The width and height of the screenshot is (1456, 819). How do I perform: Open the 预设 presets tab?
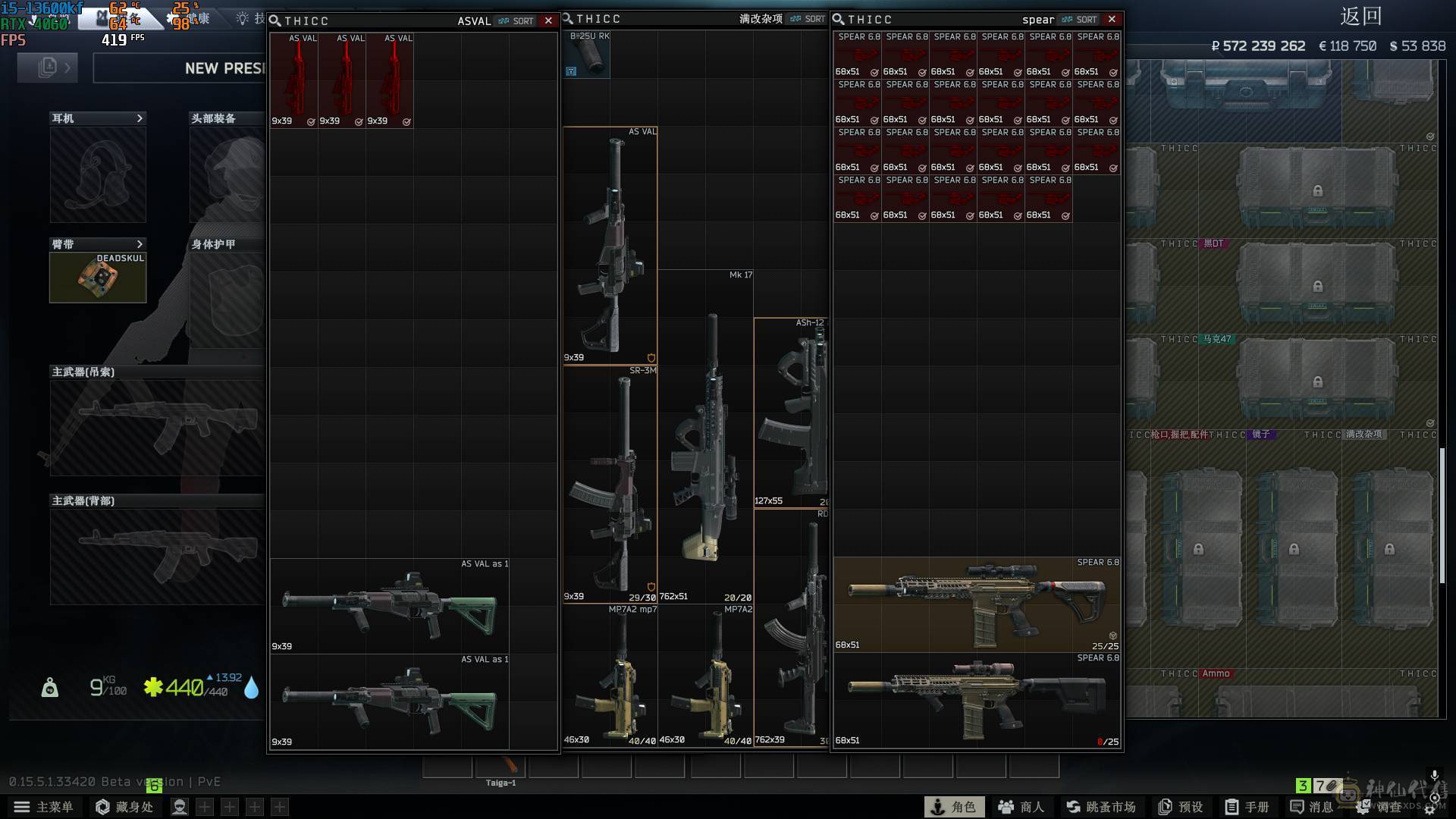click(1181, 807)
